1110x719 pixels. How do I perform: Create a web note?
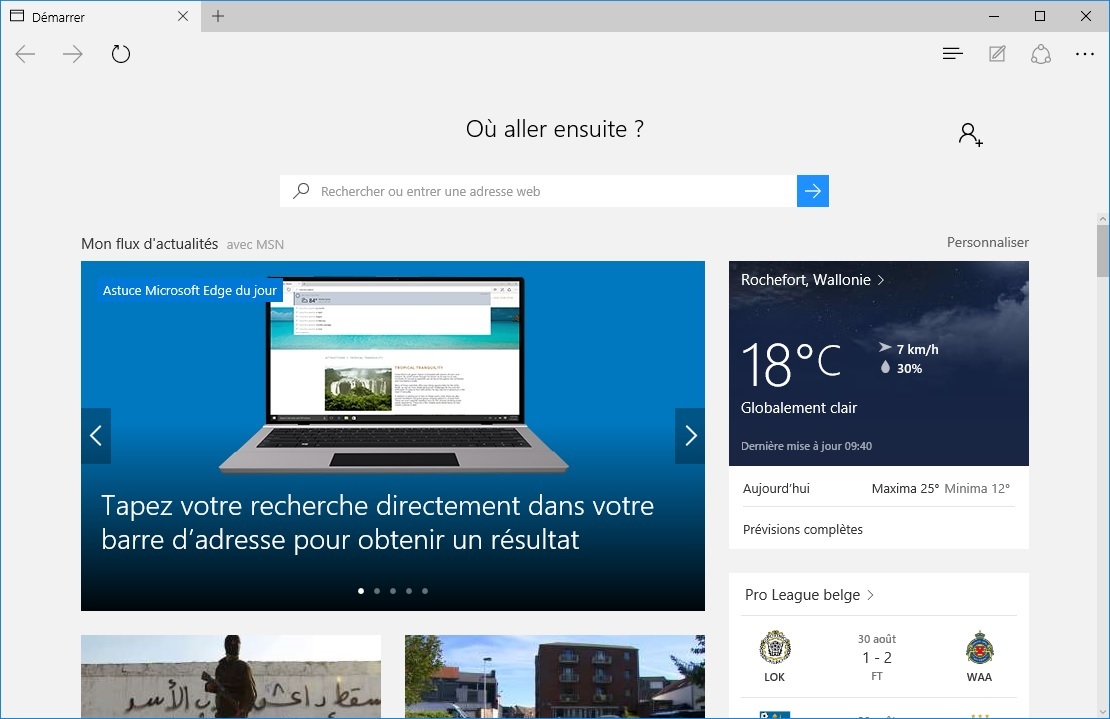click(997, 54)
